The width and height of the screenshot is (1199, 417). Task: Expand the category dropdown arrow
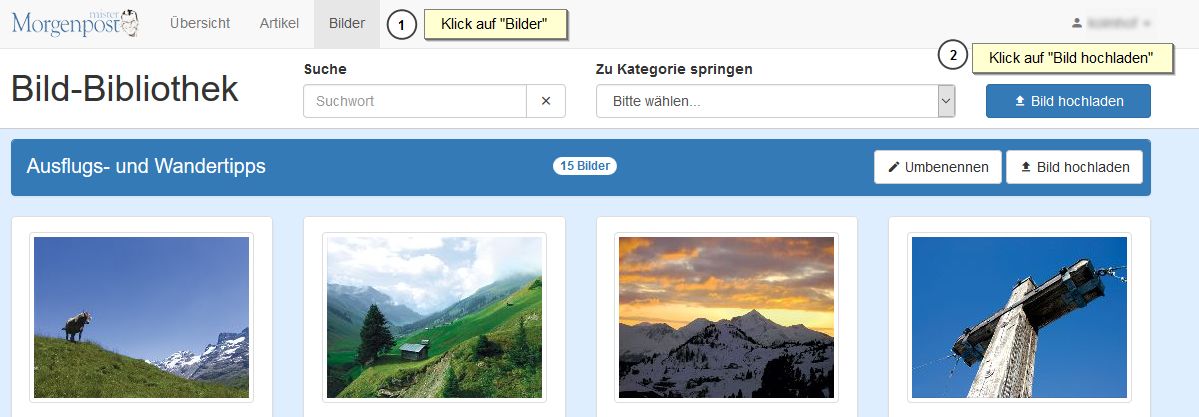pos(947,101)
